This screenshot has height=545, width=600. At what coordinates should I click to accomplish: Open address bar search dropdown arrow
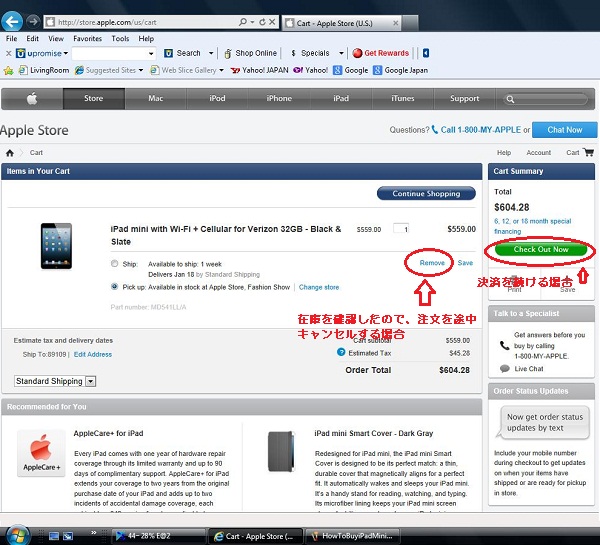252,22
